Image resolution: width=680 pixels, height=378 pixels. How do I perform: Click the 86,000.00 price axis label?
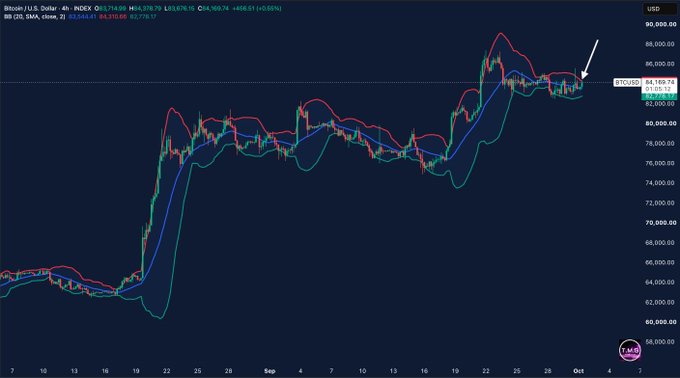coord(660,64)
